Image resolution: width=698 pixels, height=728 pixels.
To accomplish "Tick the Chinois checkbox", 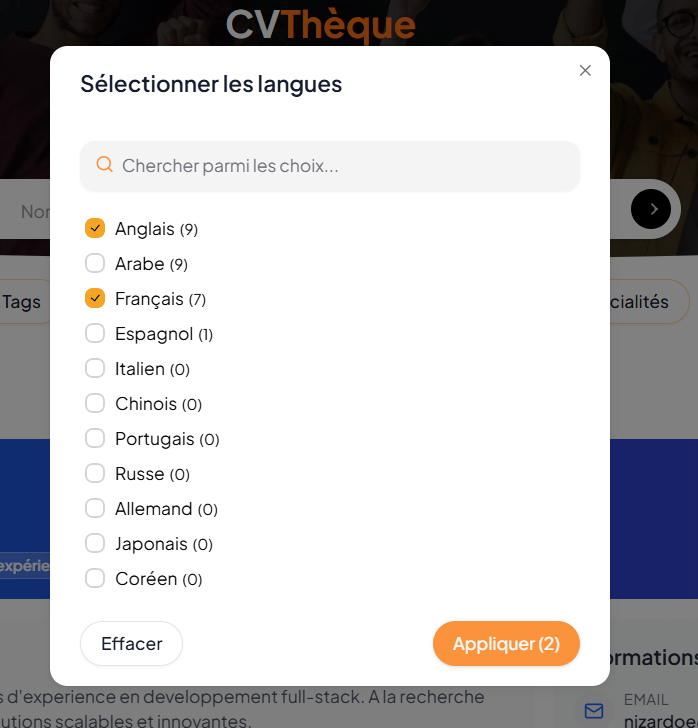I will [95, 404].
